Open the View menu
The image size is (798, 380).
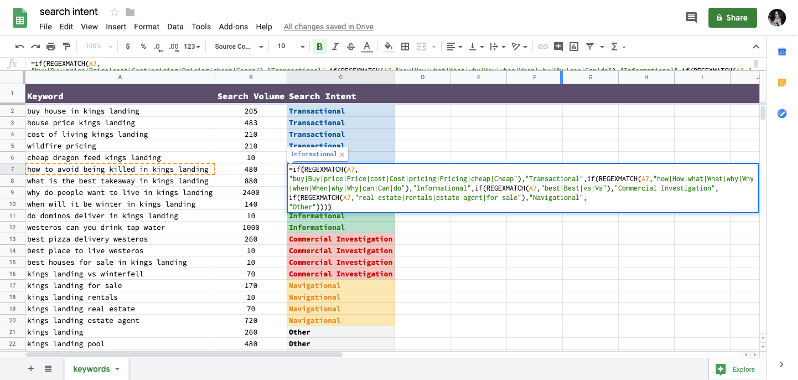pos(89,26)
